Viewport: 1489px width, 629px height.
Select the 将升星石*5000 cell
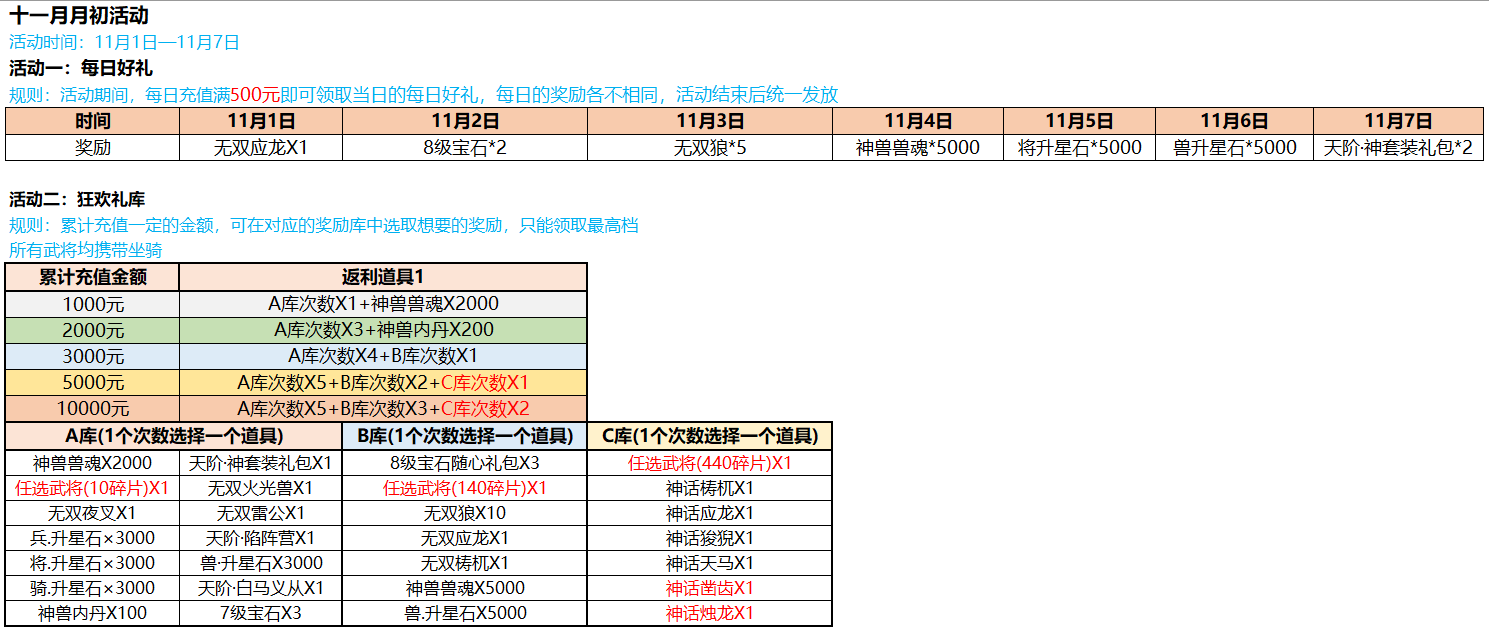(1079, 148)
